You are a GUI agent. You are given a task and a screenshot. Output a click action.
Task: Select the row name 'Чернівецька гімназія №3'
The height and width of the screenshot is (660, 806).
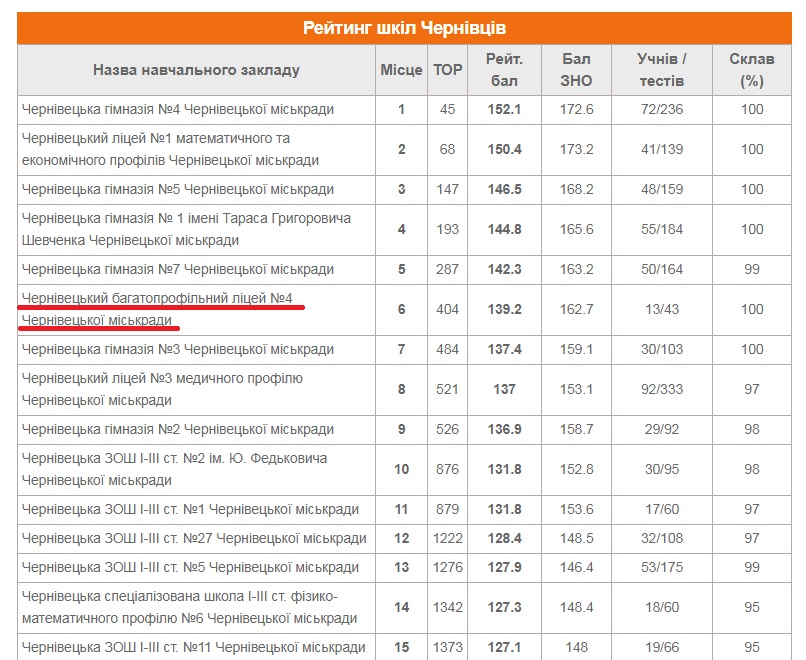tap(178, 350)
